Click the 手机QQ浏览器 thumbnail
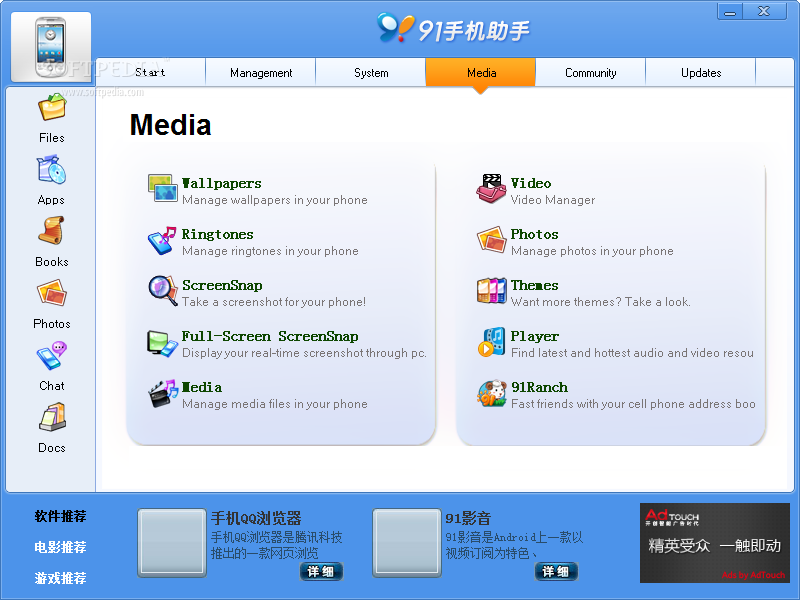 172,543
